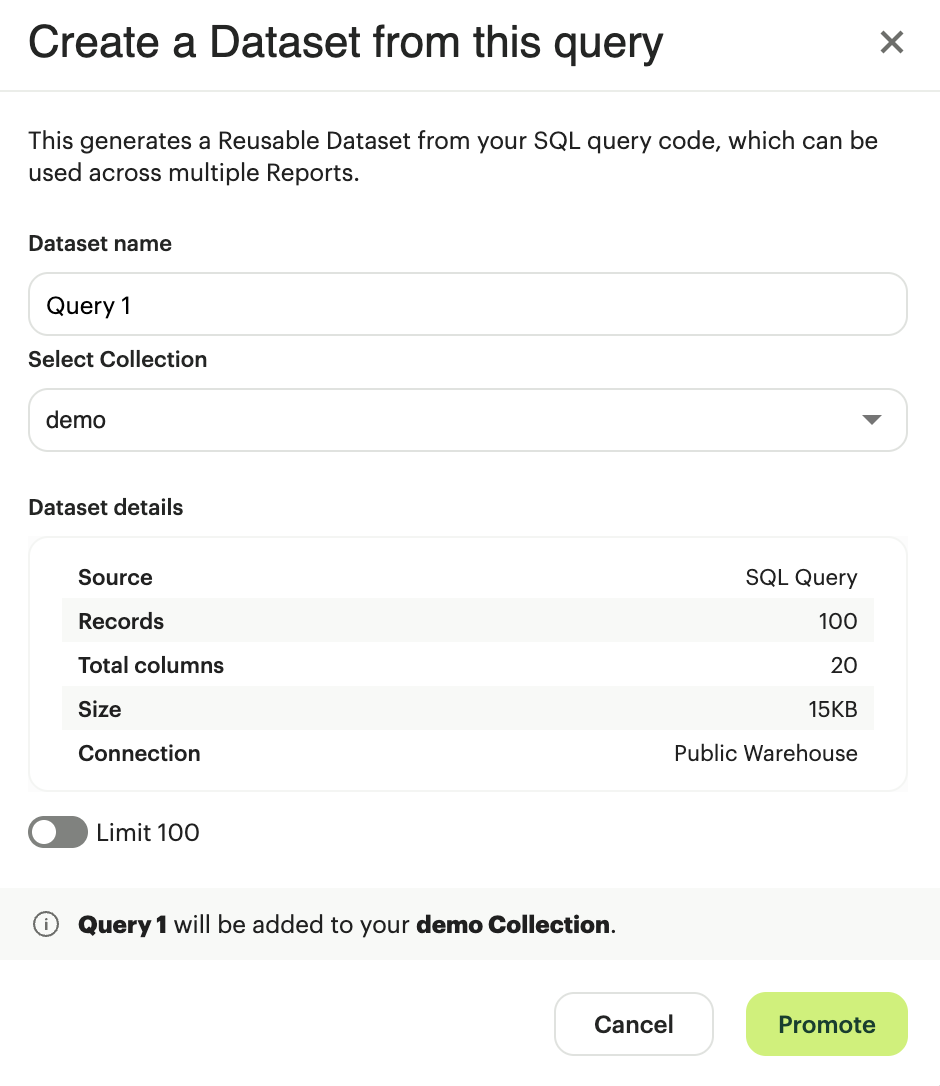Click the dropdown arrow in the collection field
940x1086 pixels.
872,420
